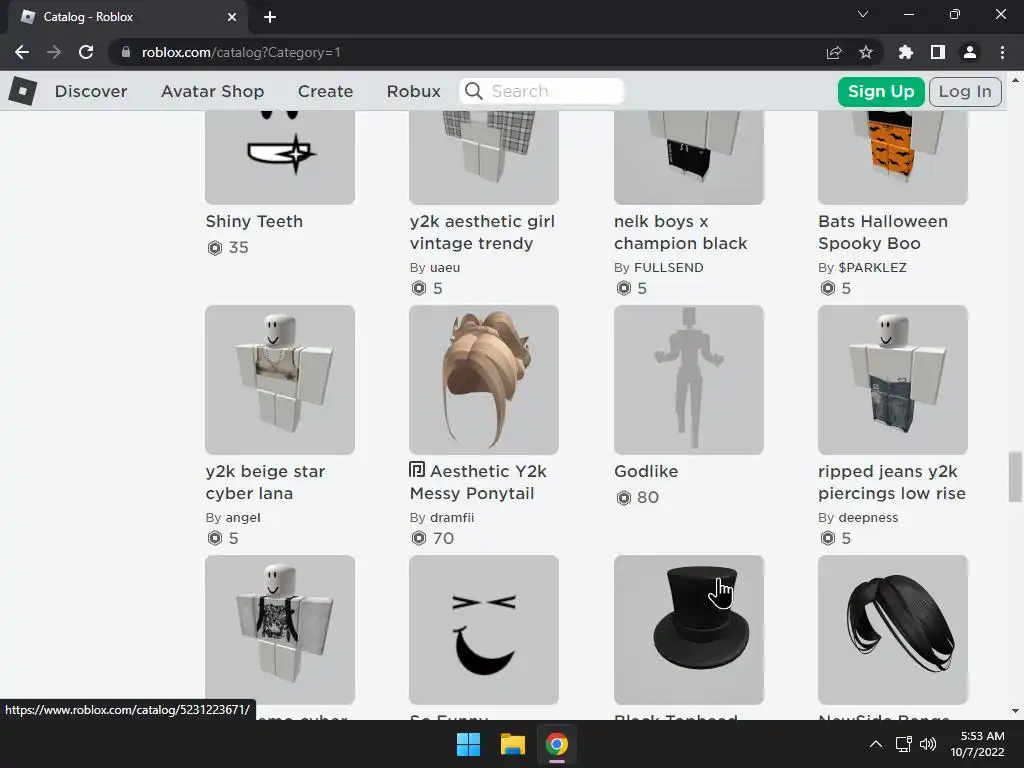Open y2k beige star cyber lana title

(x=265, y=483)
